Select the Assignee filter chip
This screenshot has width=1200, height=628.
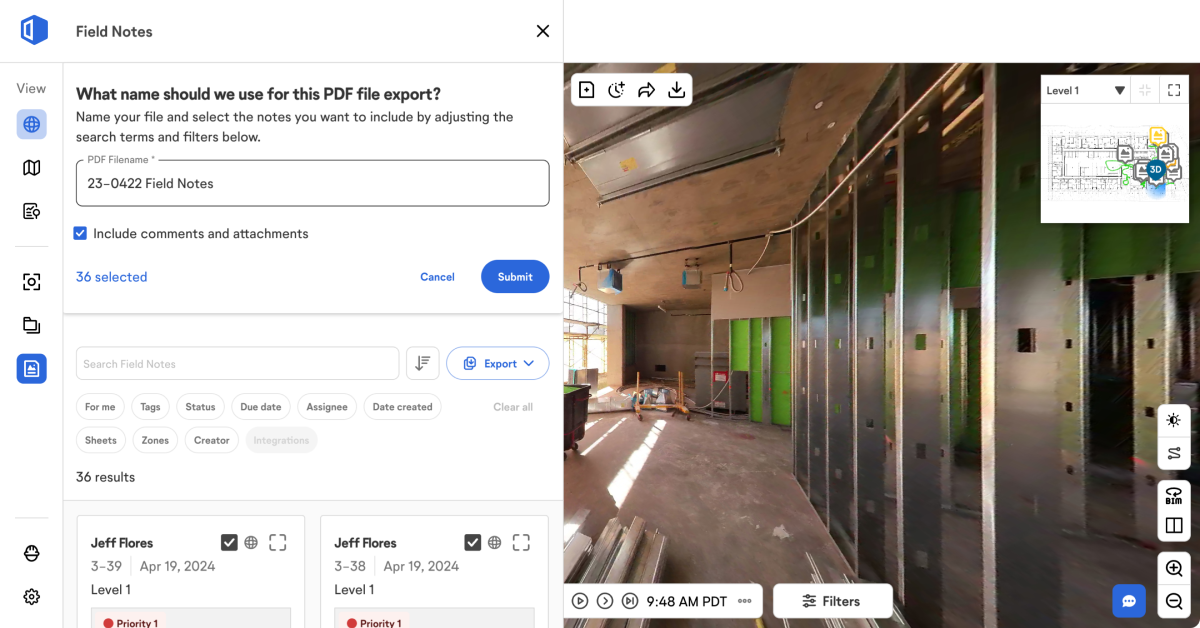click(x=327, y=407)
